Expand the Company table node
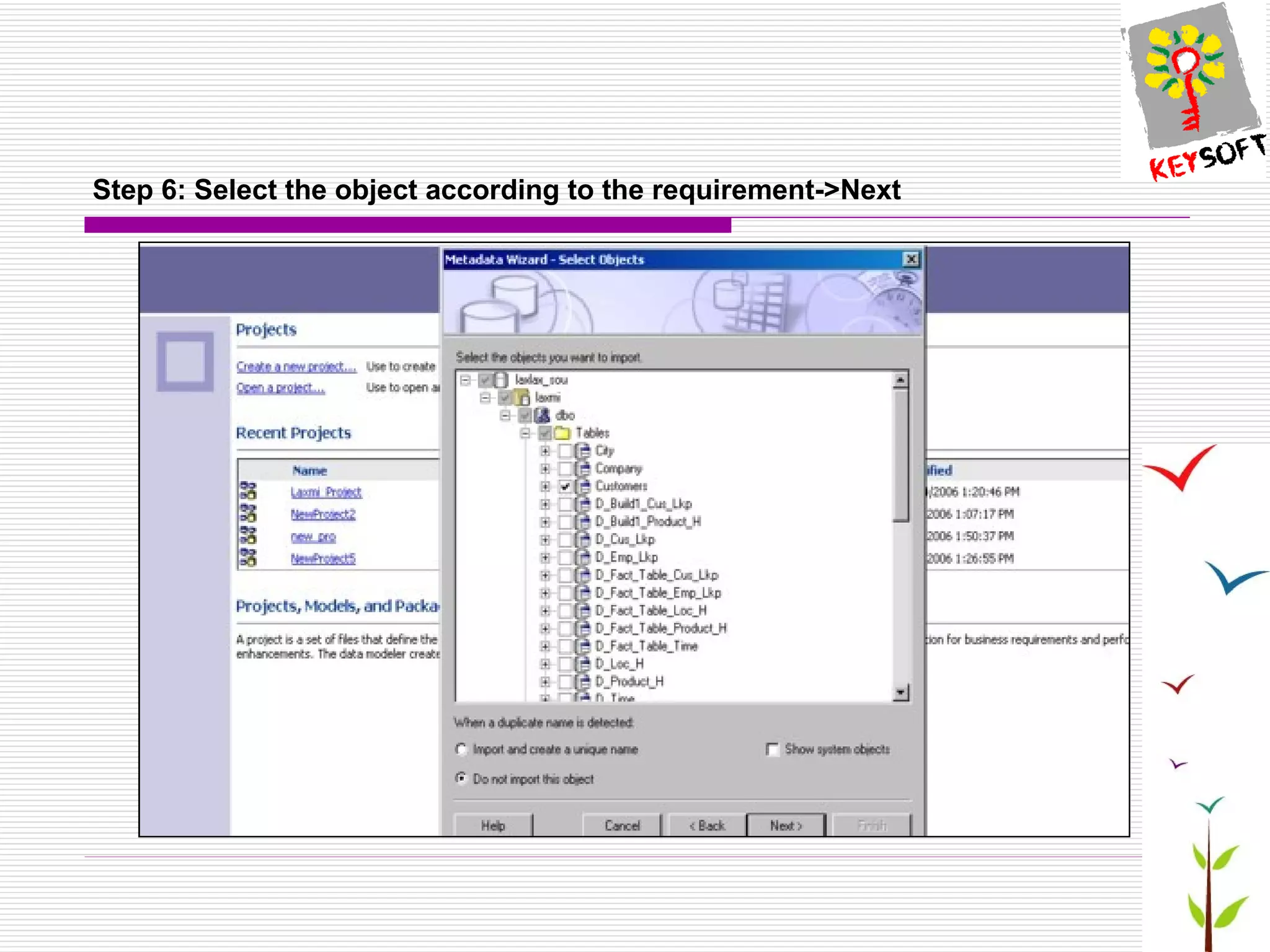Screen dimensions: 1270x952 pyautogui.click(x=545, y=469)
